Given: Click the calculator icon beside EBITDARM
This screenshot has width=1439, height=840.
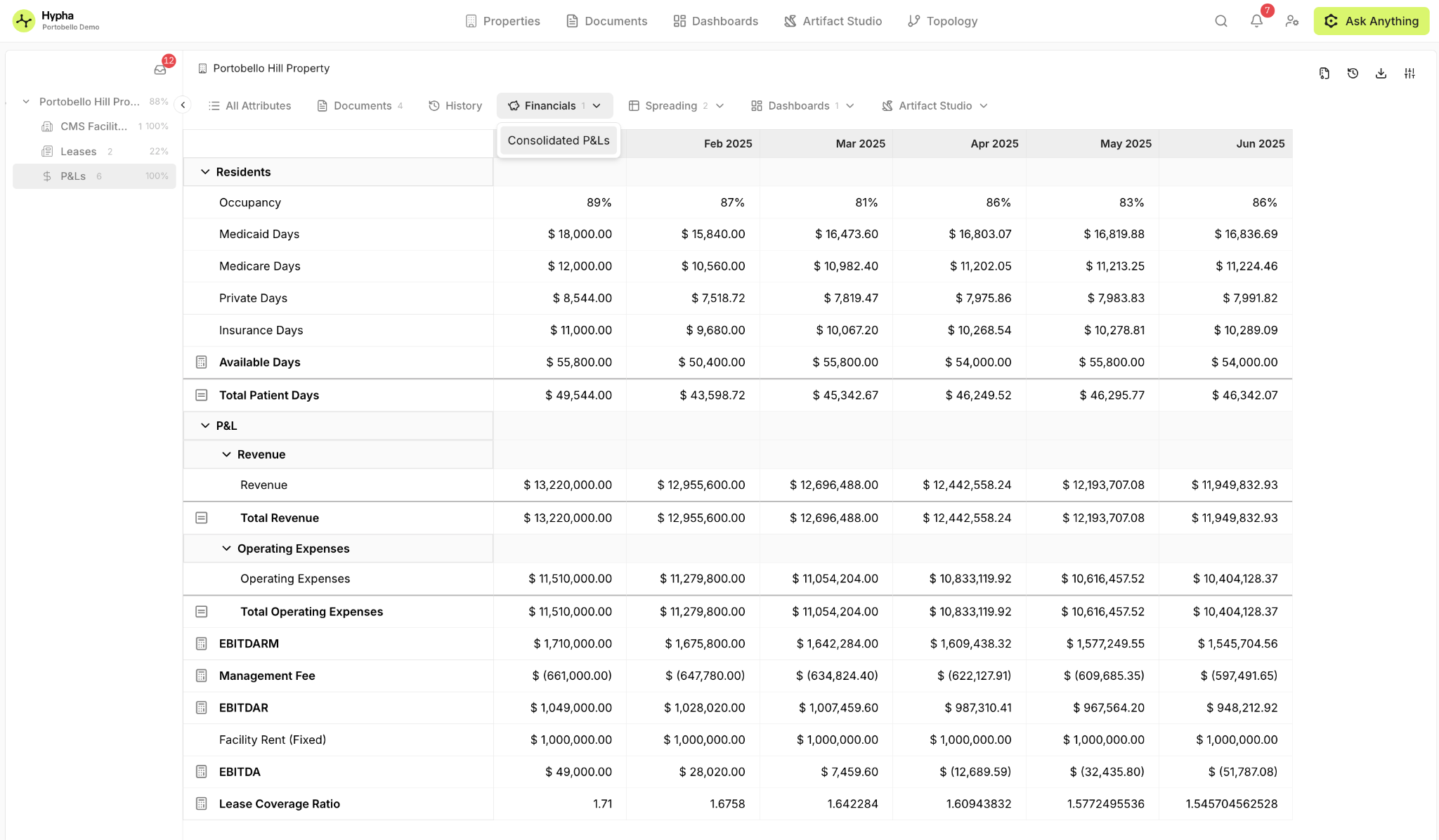Looking at the screenshot, I should coord(202,643).
